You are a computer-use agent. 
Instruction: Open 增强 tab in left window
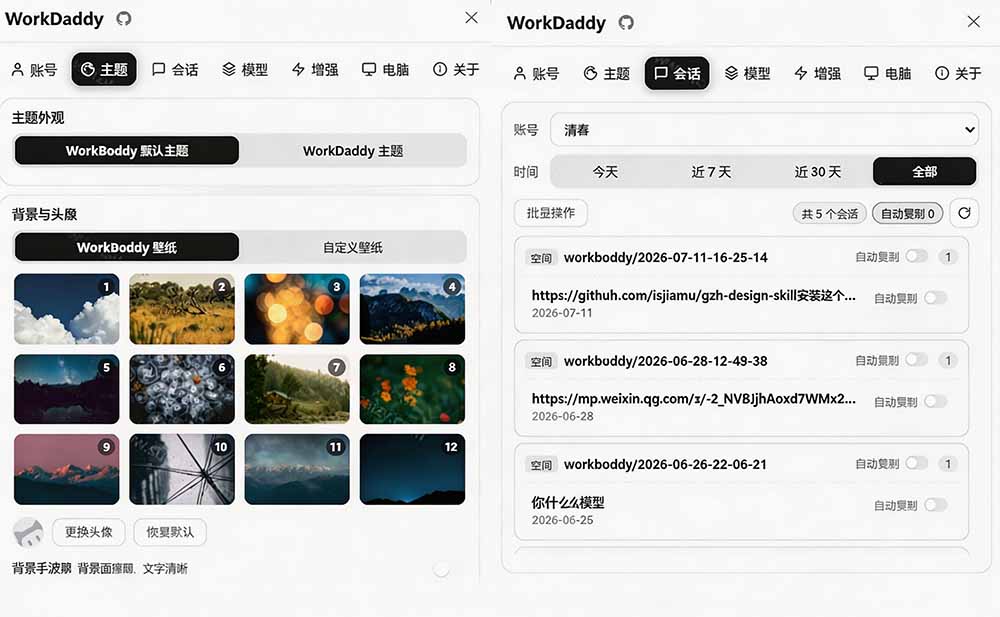point(315,70)
